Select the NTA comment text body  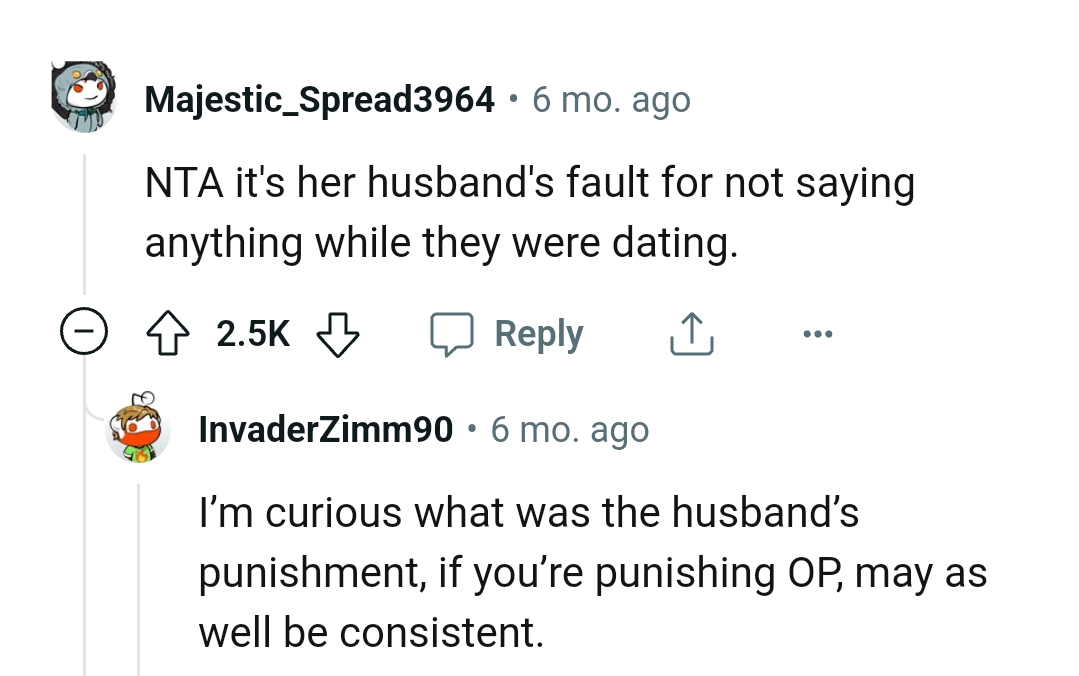click(x=530, y=210)
